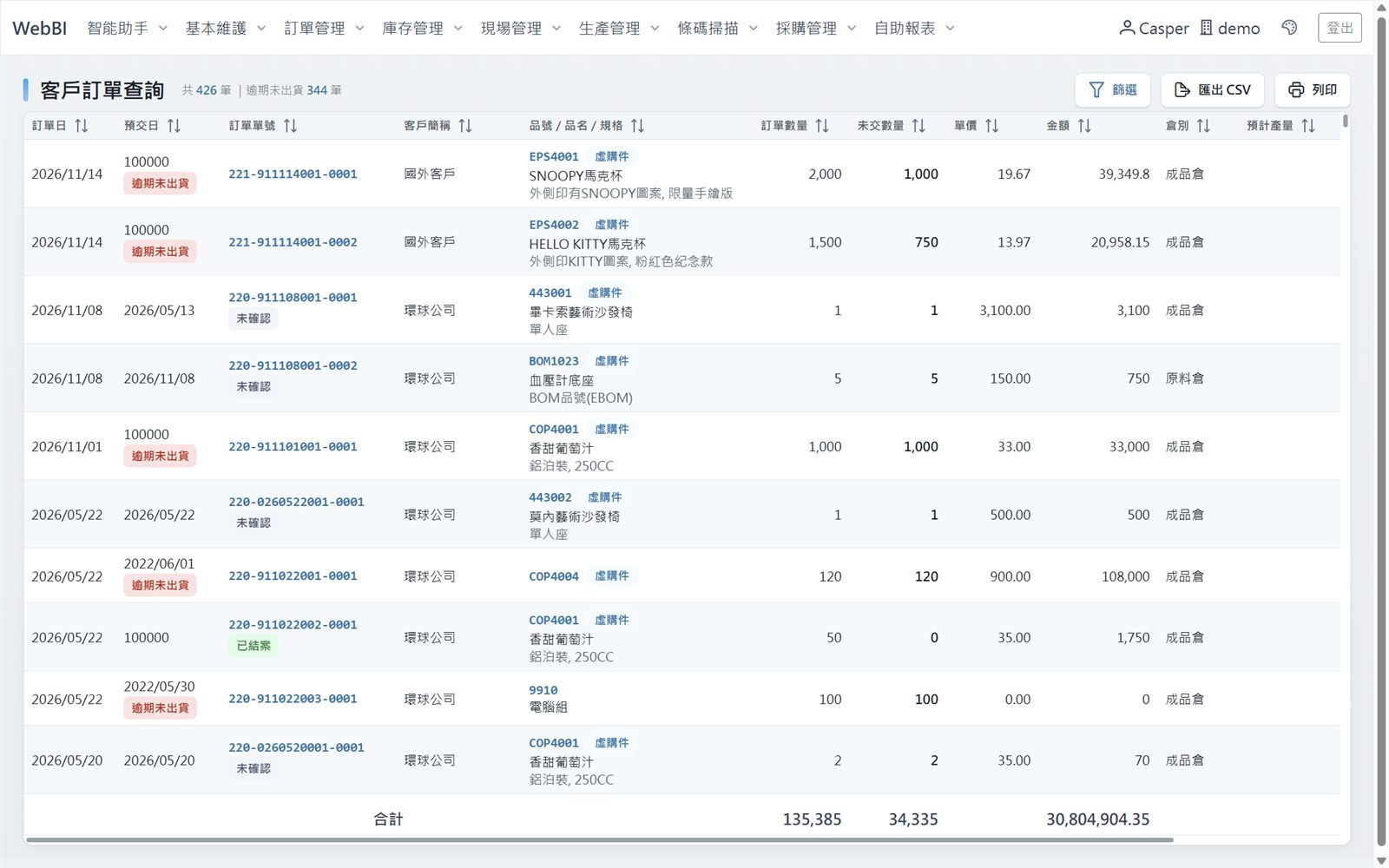Image resolution: width=1389 pixels, height=868 pixels.
Task: Sort by 訂單單號 column icon
Action: [290, 126]
